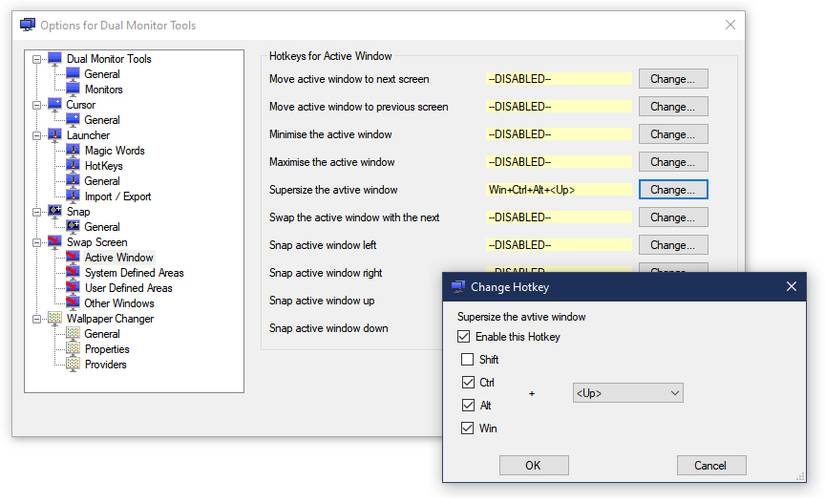Click the Snap camera icon

[55, 211]
